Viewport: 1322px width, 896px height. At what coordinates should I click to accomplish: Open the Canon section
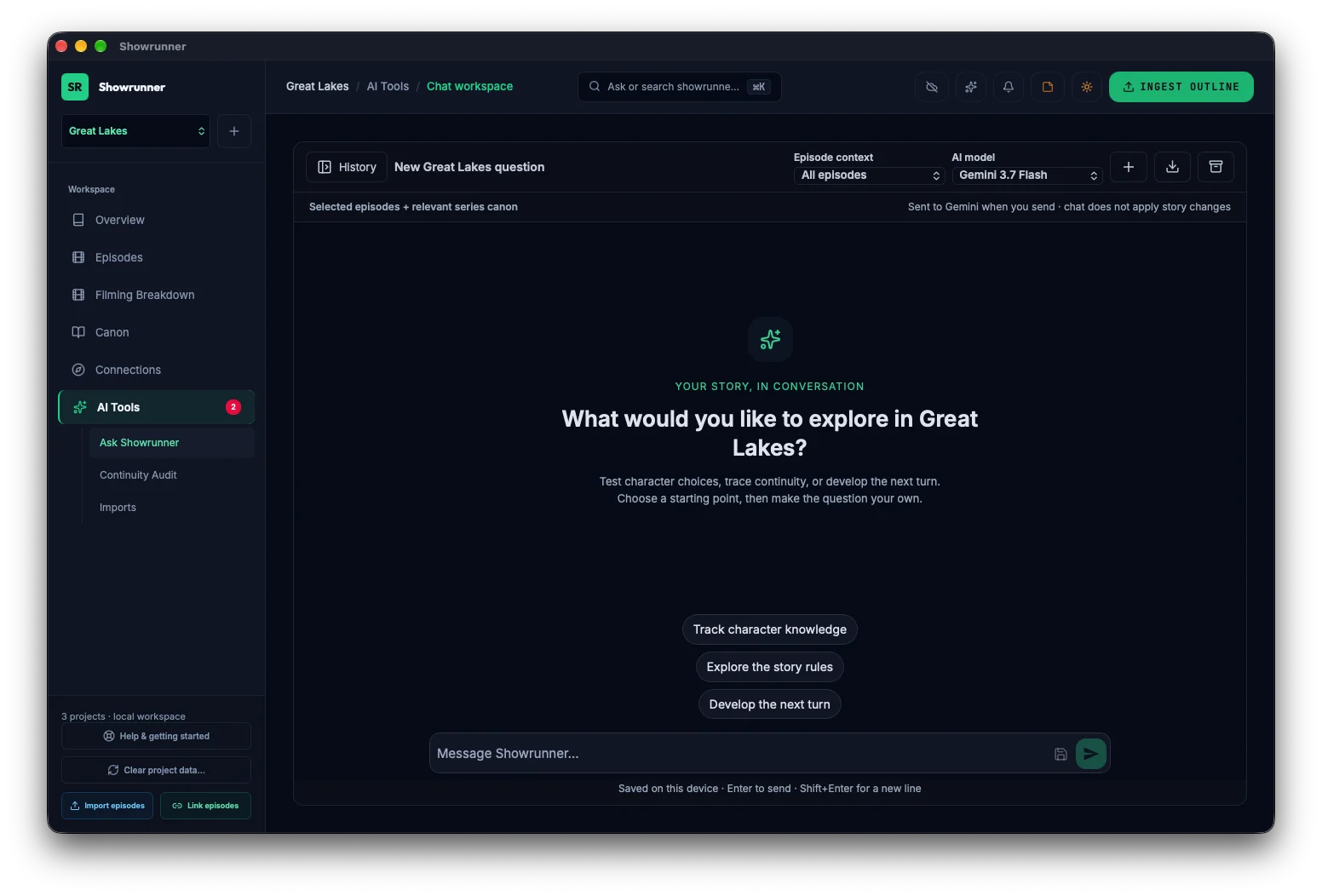157,332
